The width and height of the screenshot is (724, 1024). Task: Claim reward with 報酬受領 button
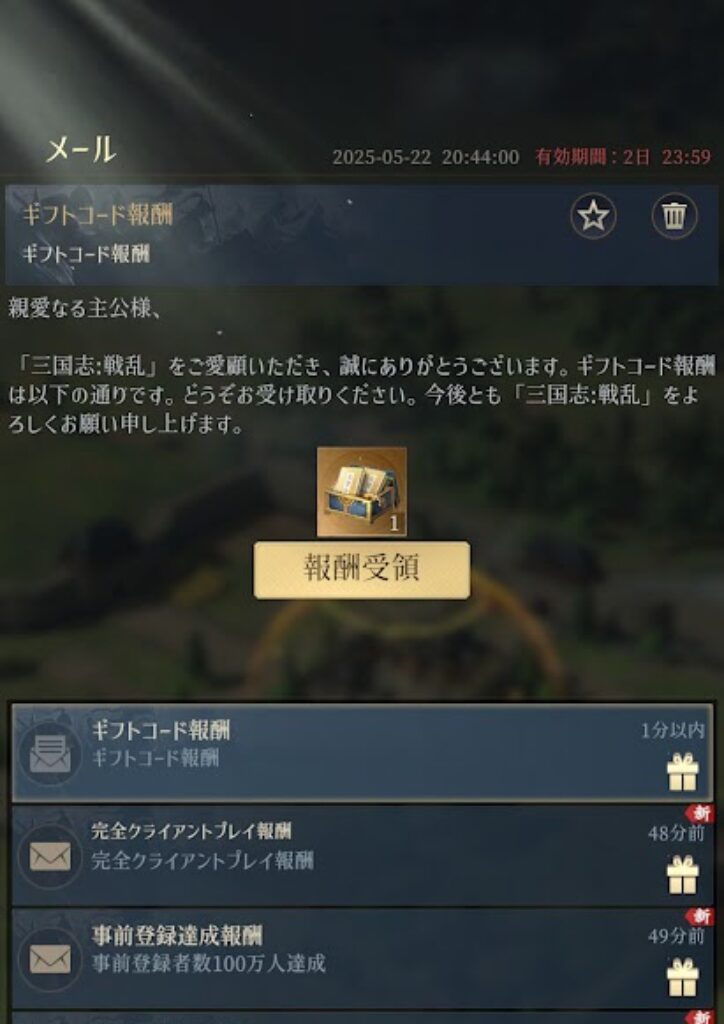tap(362, 570)
